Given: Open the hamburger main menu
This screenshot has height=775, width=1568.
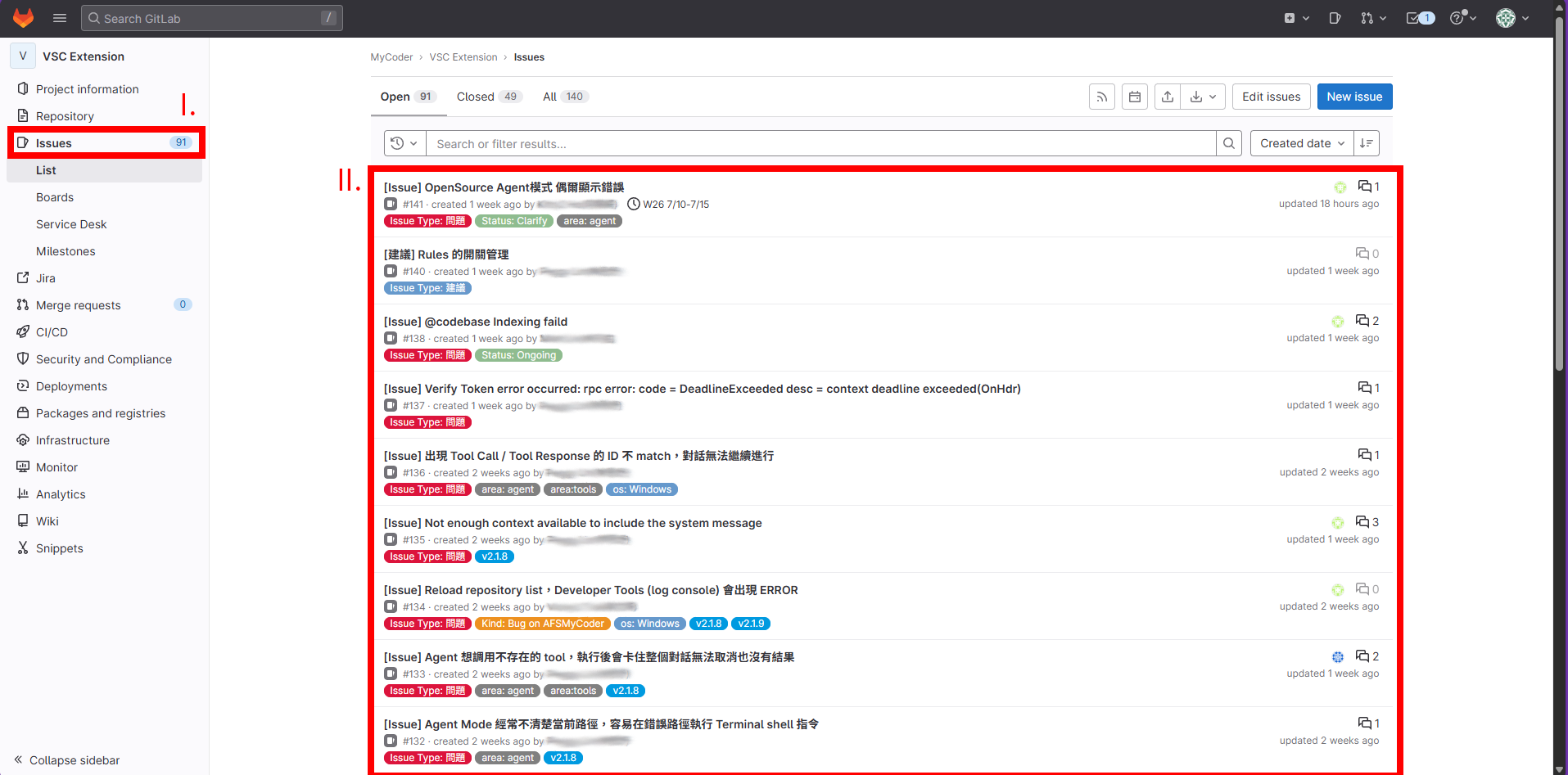Looking at the screenshot, I should [x=60, y=18].
